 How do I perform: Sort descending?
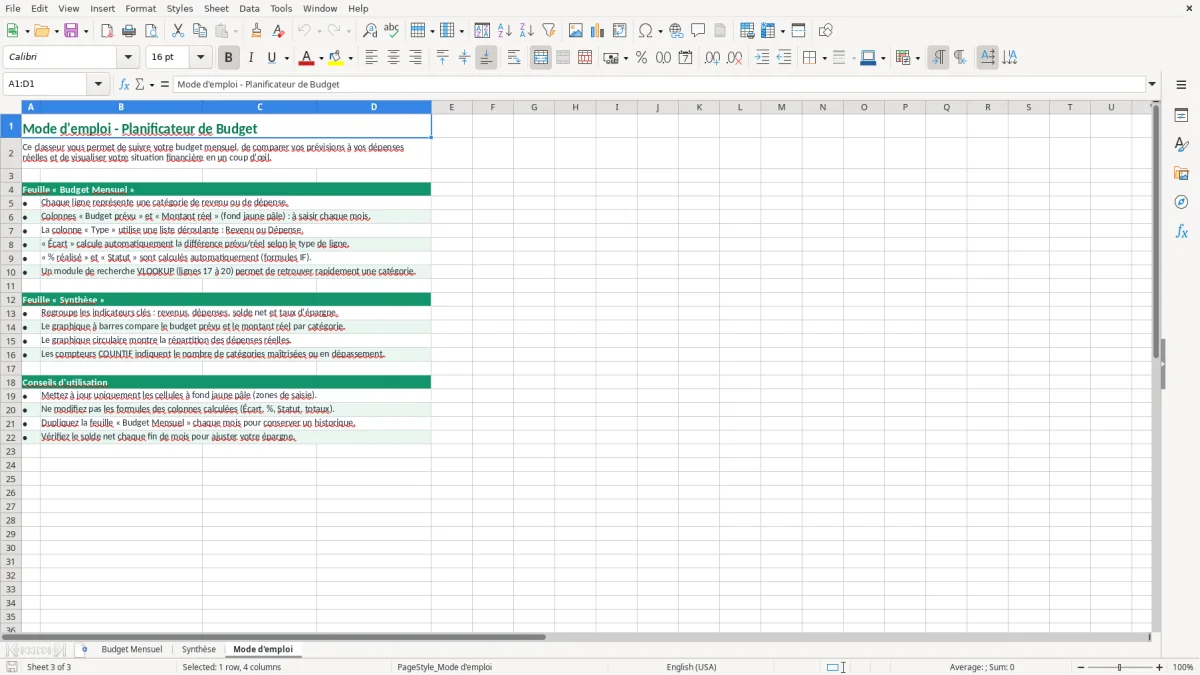pos(527,31)
